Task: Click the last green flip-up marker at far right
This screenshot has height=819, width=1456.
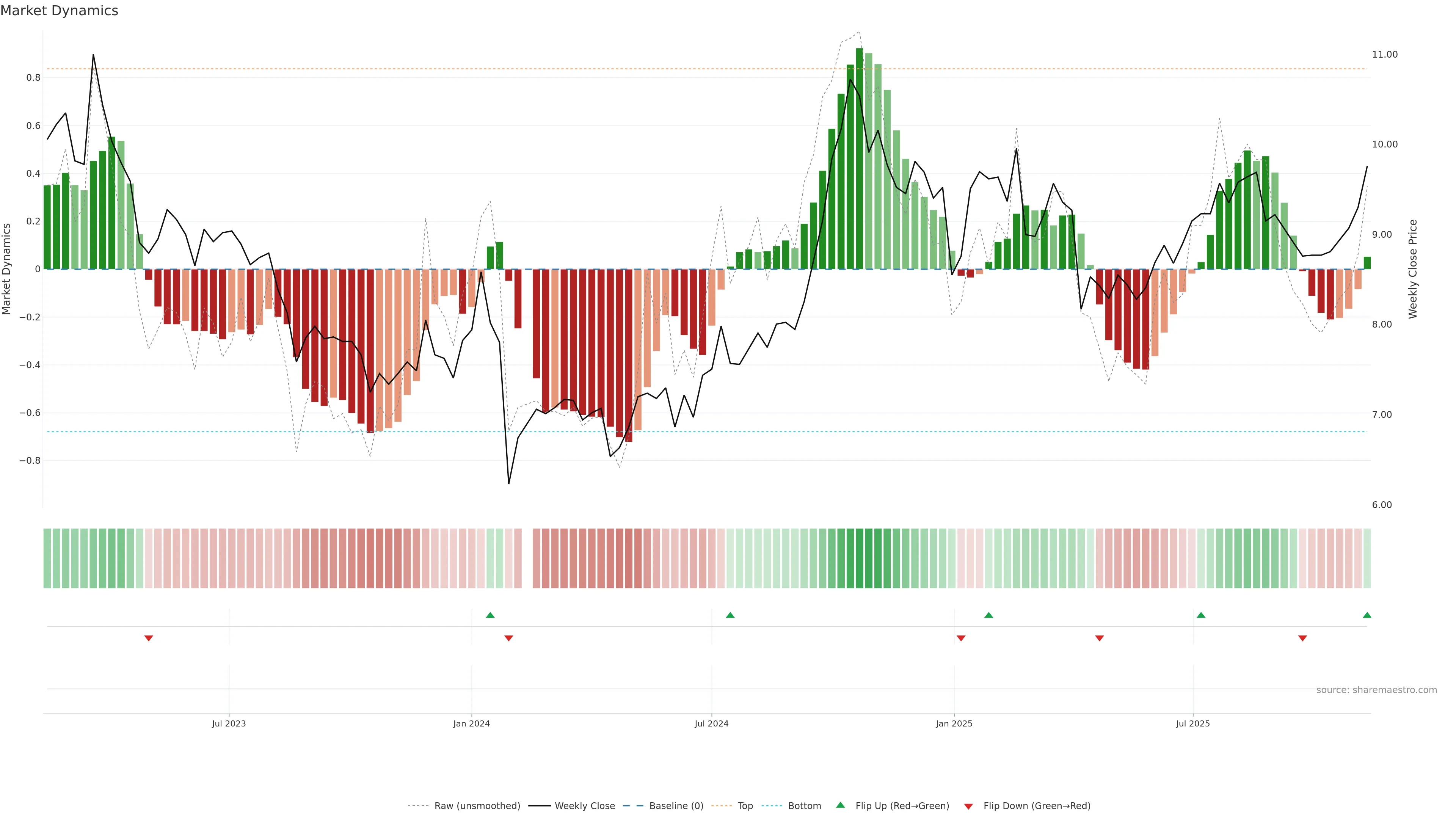Action: point(1367,615)
